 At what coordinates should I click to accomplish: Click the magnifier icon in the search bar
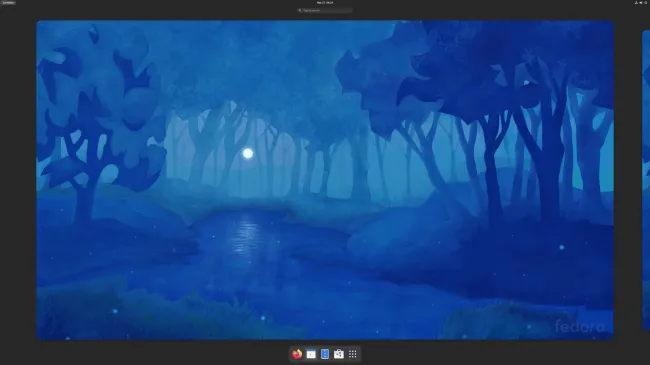click(300, 10)
